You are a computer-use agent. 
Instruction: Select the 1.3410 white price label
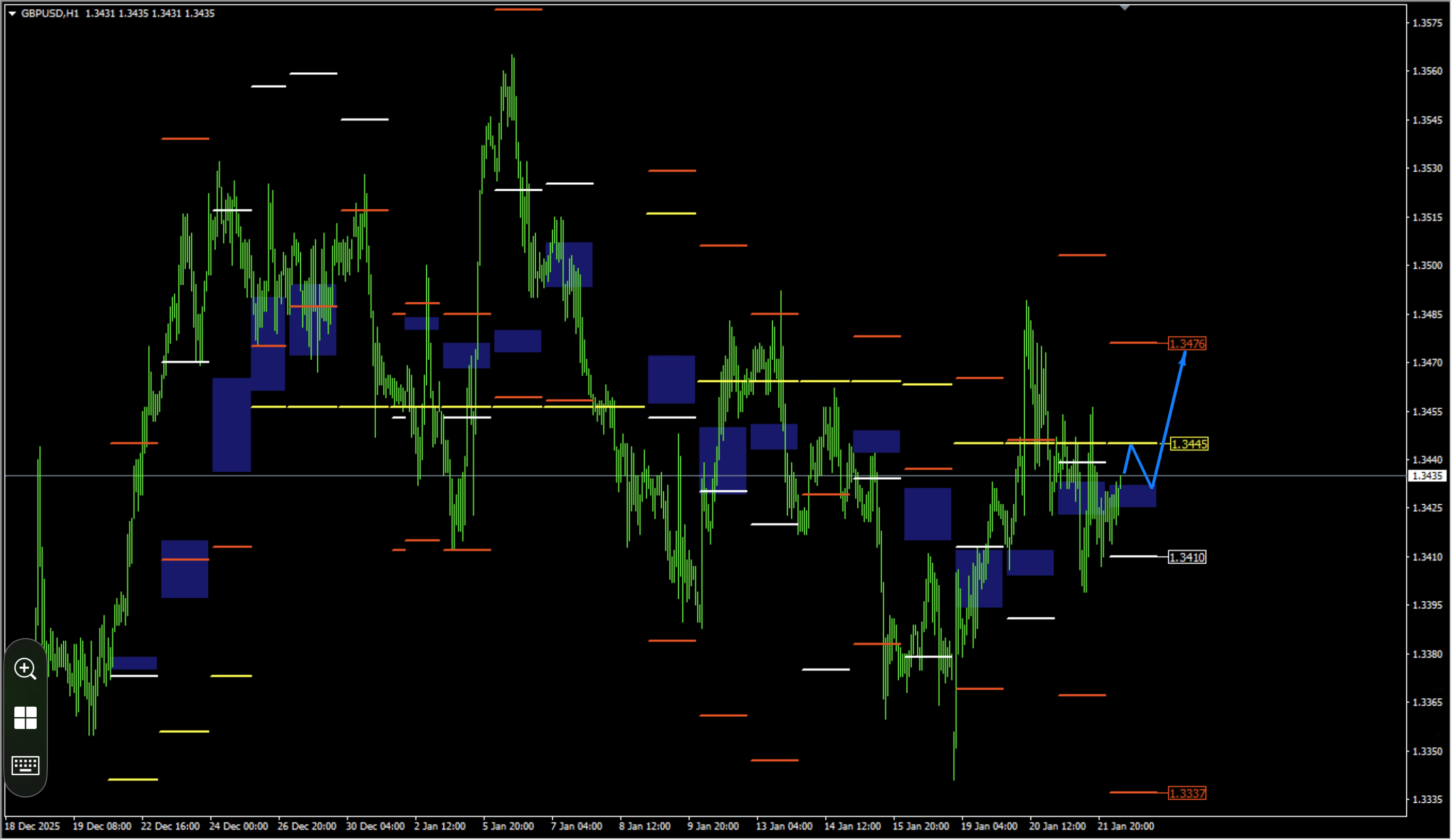point(1187,557)
